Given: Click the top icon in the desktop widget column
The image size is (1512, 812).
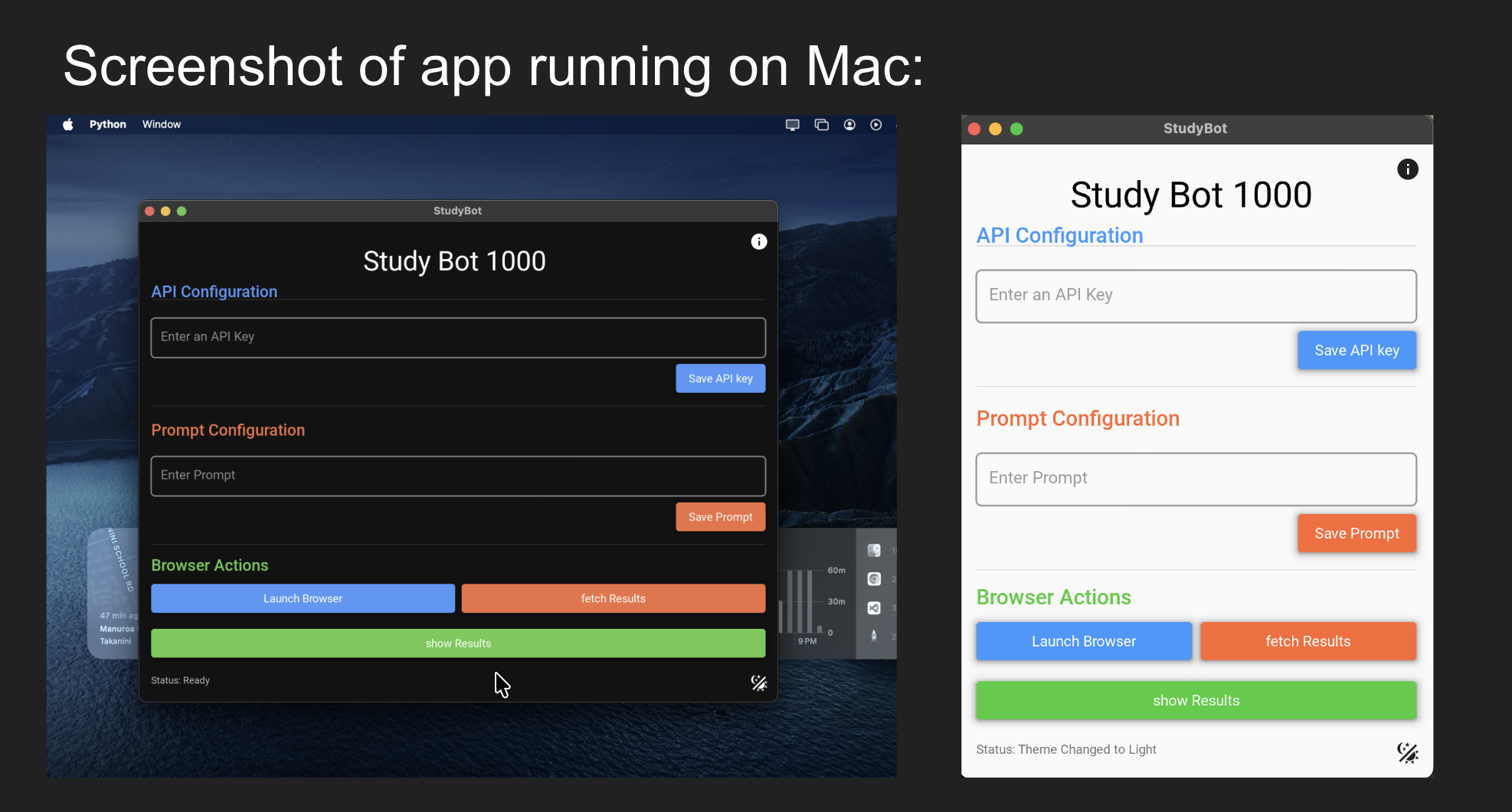Looking at the screenshot, I should 874,550.
